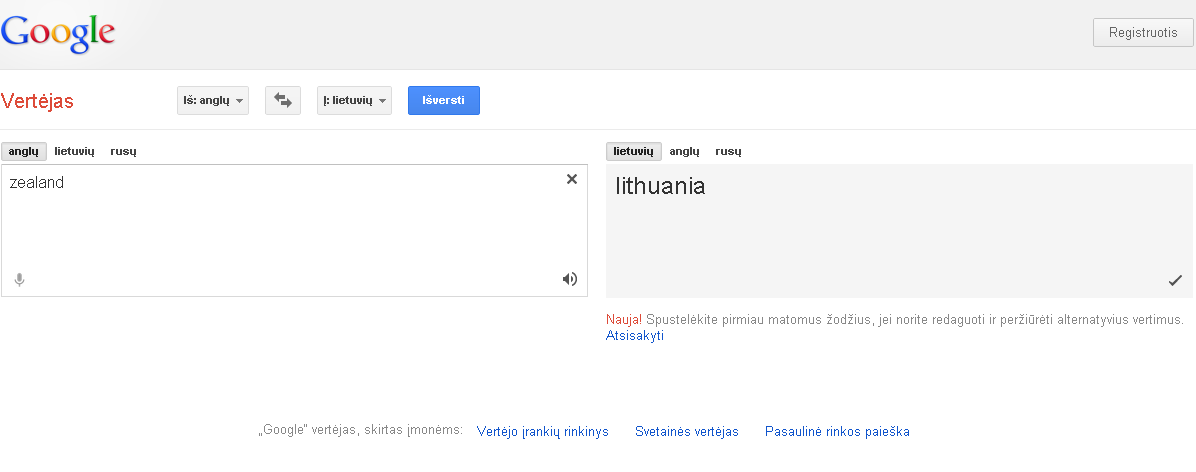Image resolution: width=1196 pixels, height=472 pixels.
Task: Listen to source text pronunciation
Action: click(x=570, y=279)
